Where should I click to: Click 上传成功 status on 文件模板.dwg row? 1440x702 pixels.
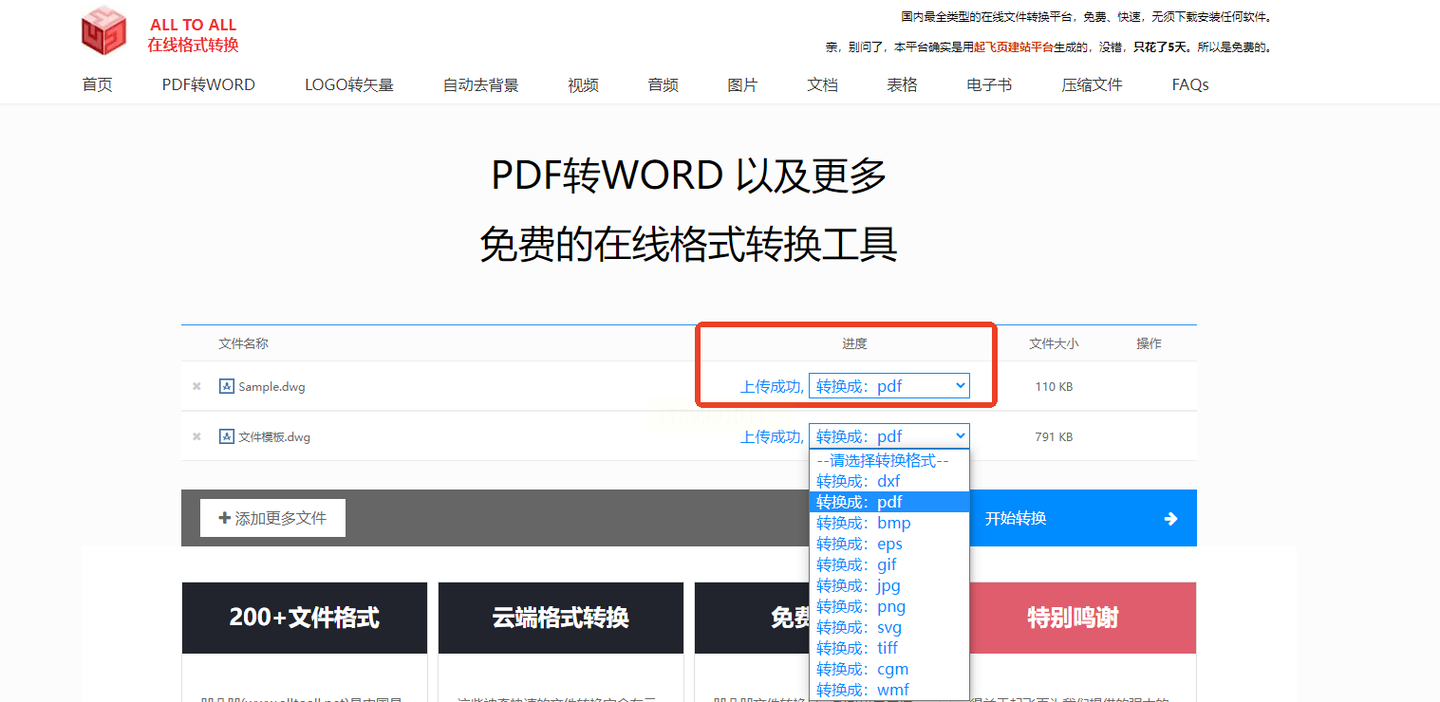coord(772,436)
